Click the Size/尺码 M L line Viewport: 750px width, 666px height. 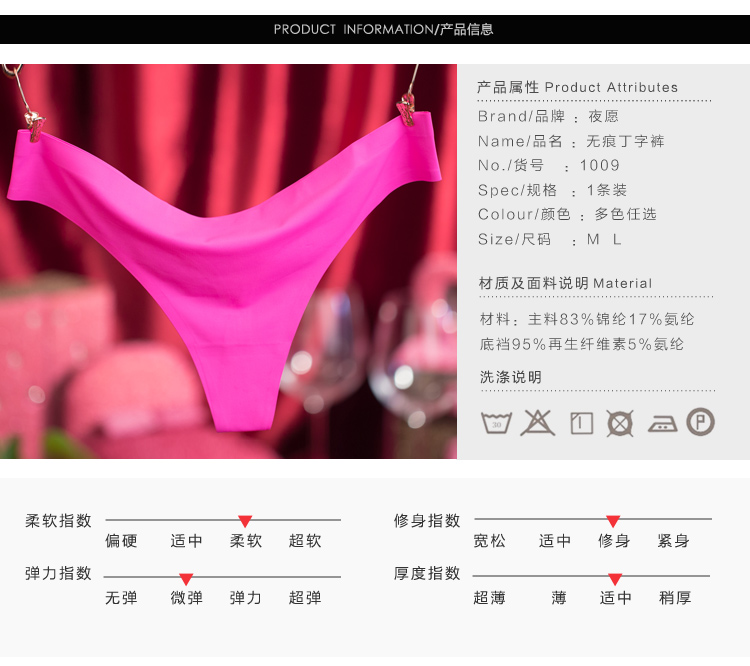pyautogui.click(x=550, y=239)
